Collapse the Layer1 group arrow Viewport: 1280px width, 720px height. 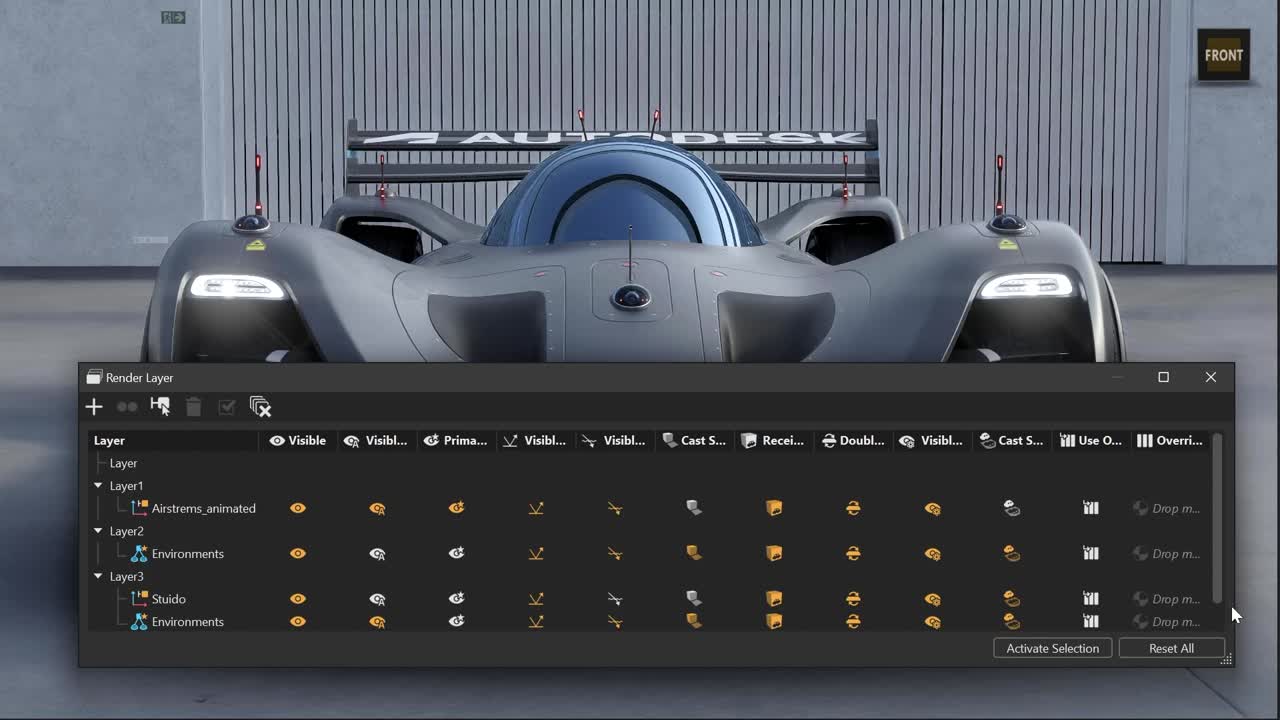(x=98, y=486)
